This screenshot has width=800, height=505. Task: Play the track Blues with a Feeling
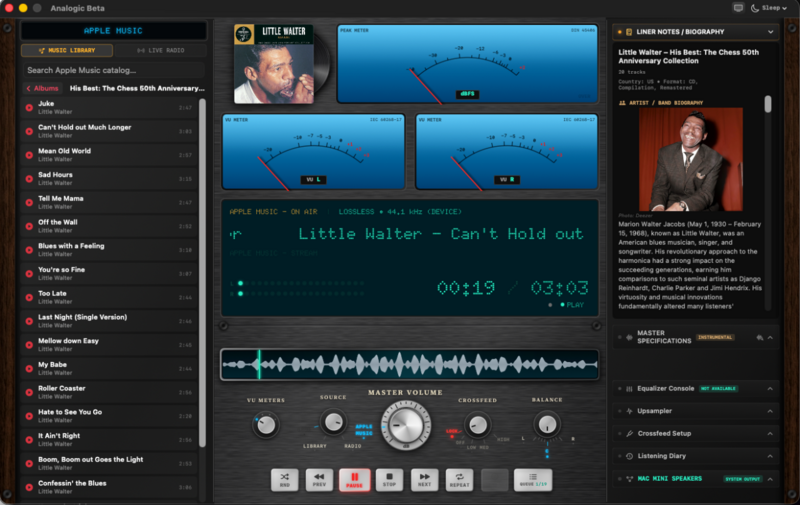[110, 250]
